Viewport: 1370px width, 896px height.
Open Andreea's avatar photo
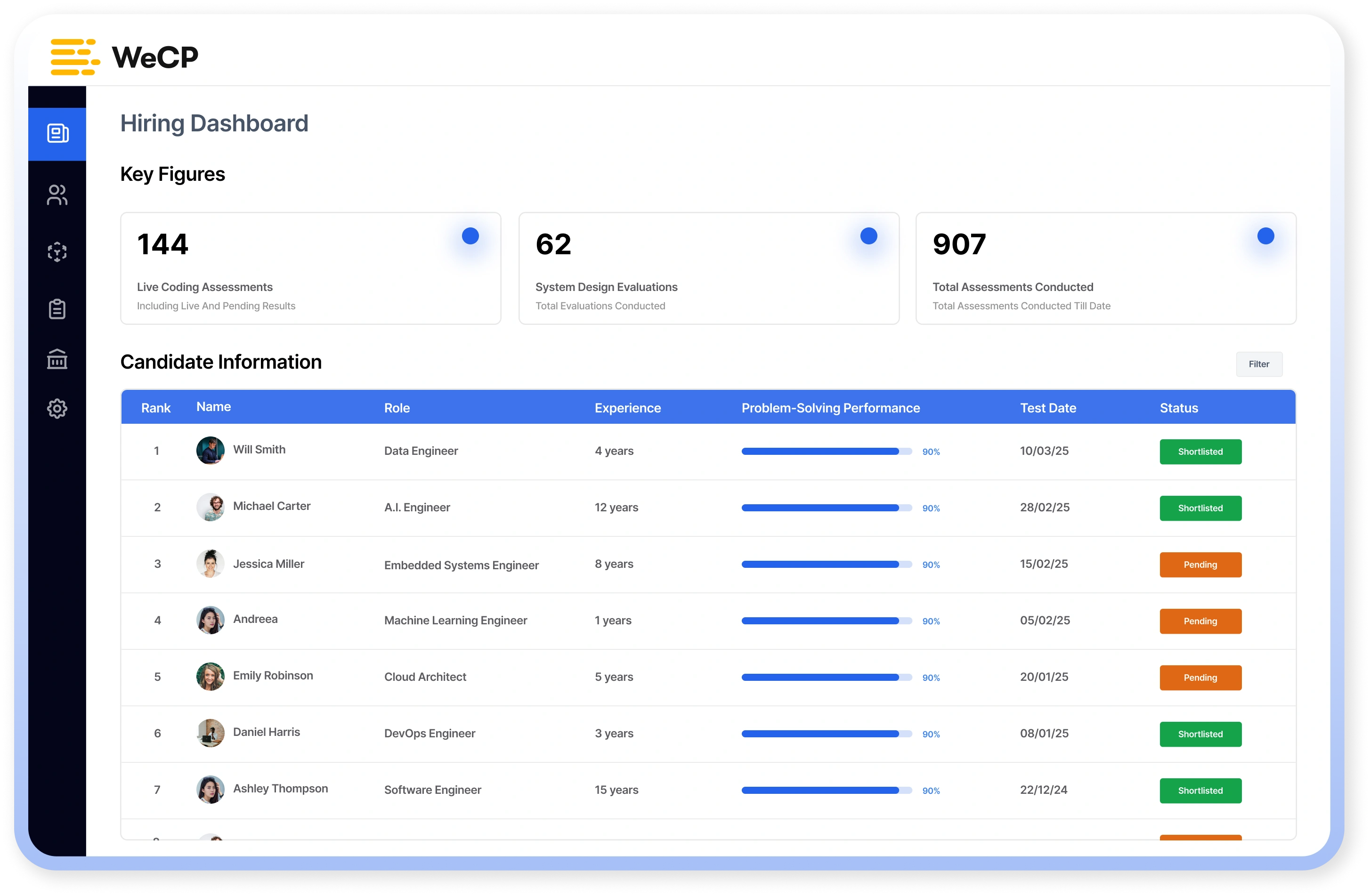[211, 620]
